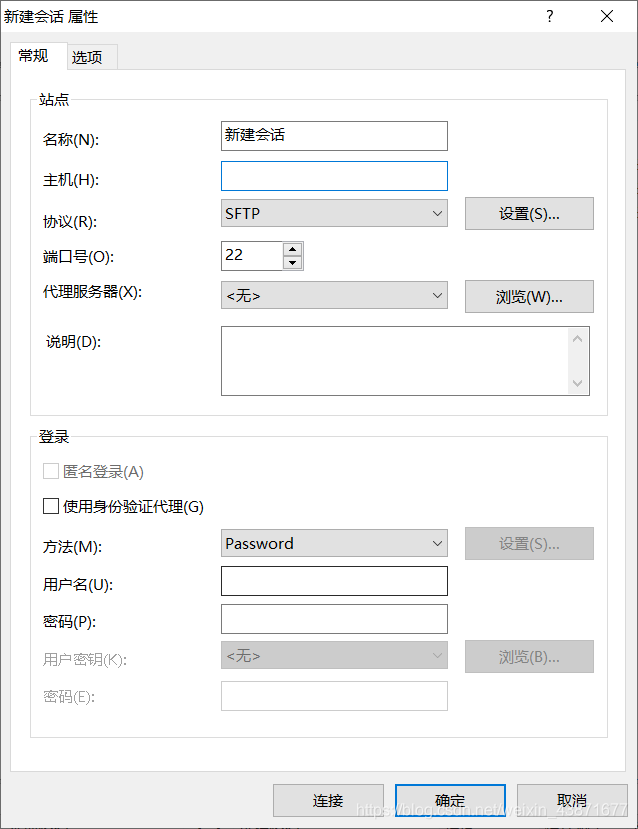Open the 代理服务器 proxy server dropdown

(x=334, y=296)
